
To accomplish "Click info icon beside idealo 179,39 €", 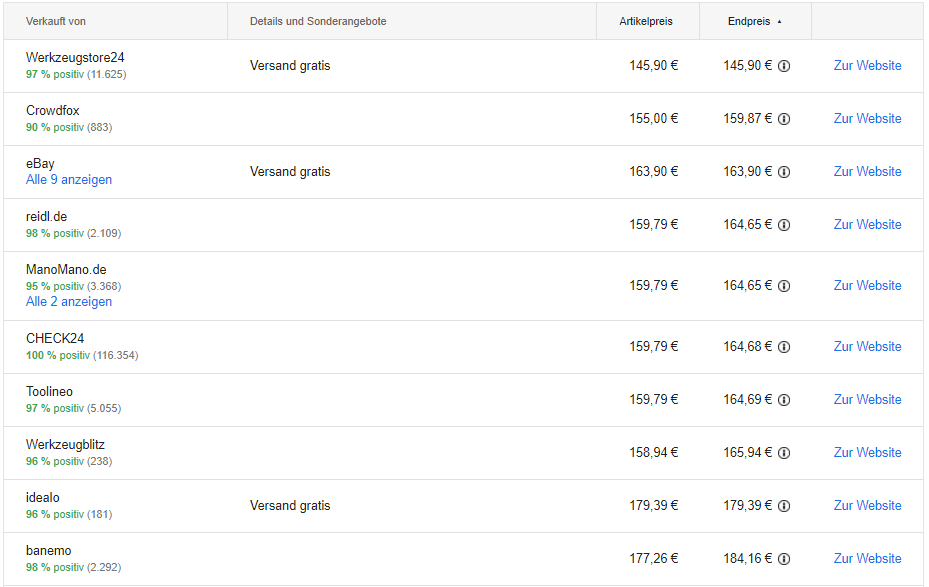I will [x=783, y=506].
